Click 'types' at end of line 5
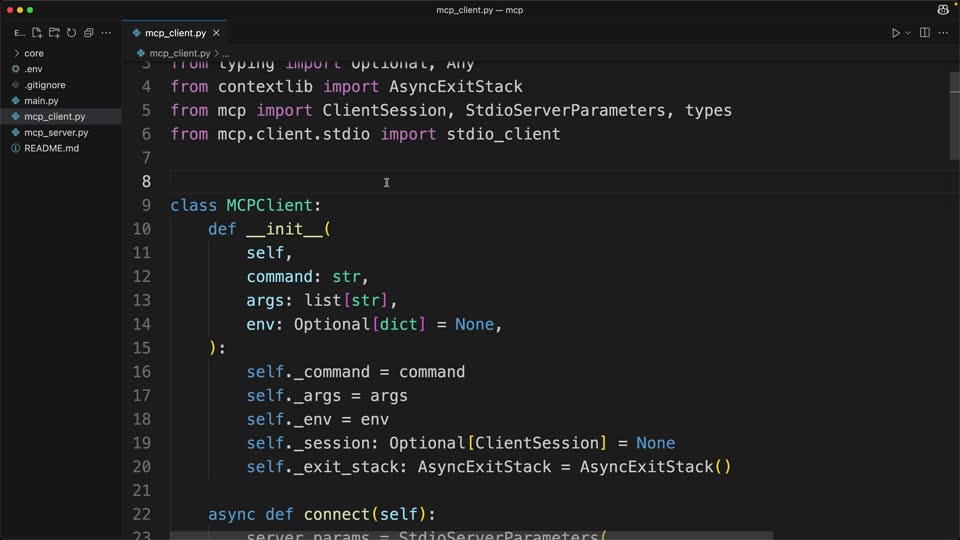 pos(708,110)
